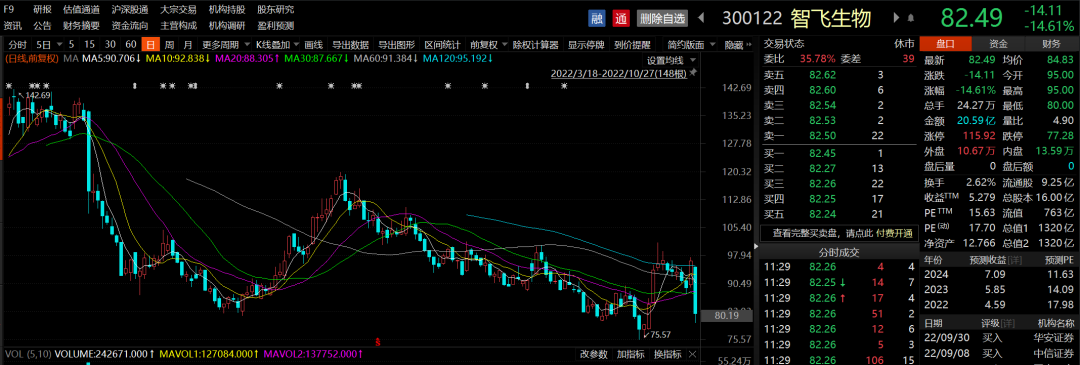Click the 换指标 change indicator button
Screen dimensions: 1080x365
coord(667,355)
